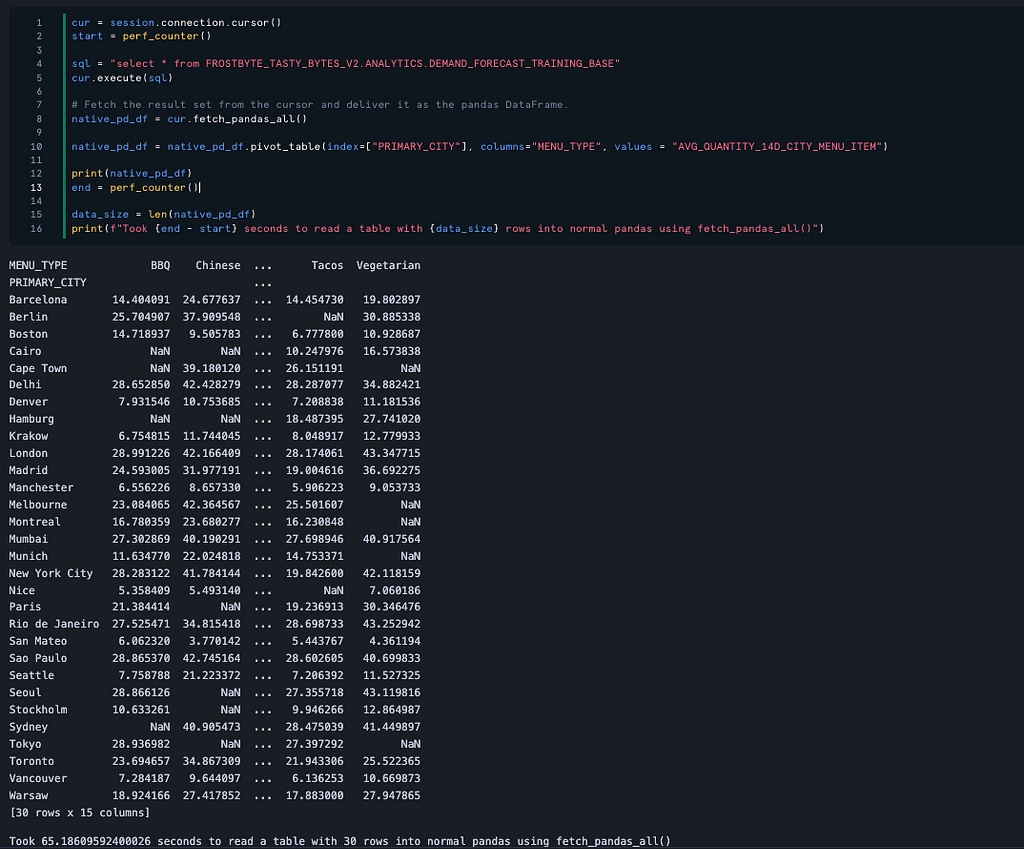Click the 'Took 65.18609592400026 seconds' output line
The height and width of the screenshot is (849, 1024).
tap(340, 841)
